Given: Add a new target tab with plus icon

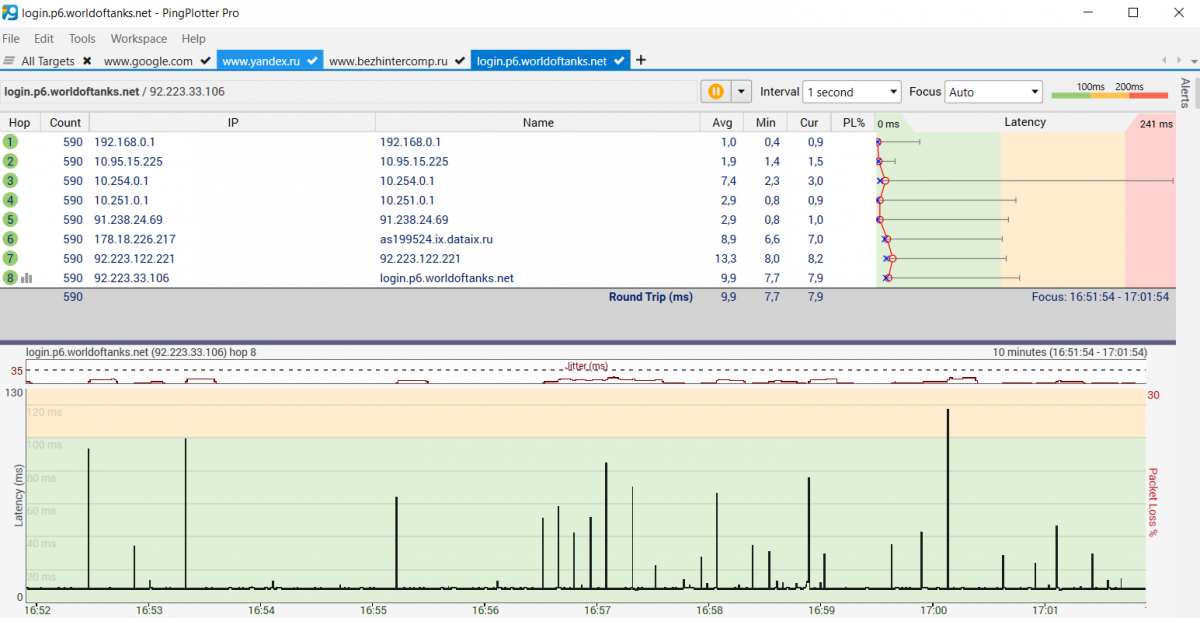Looking at the screenshot, I should tap(641, 60).
